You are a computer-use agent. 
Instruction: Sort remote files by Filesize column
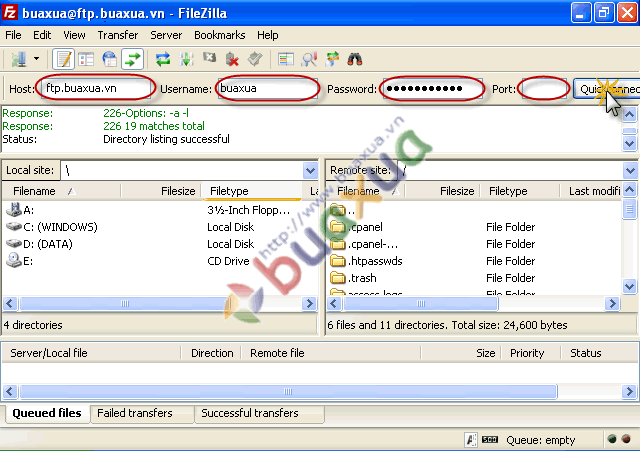point(442,191)
